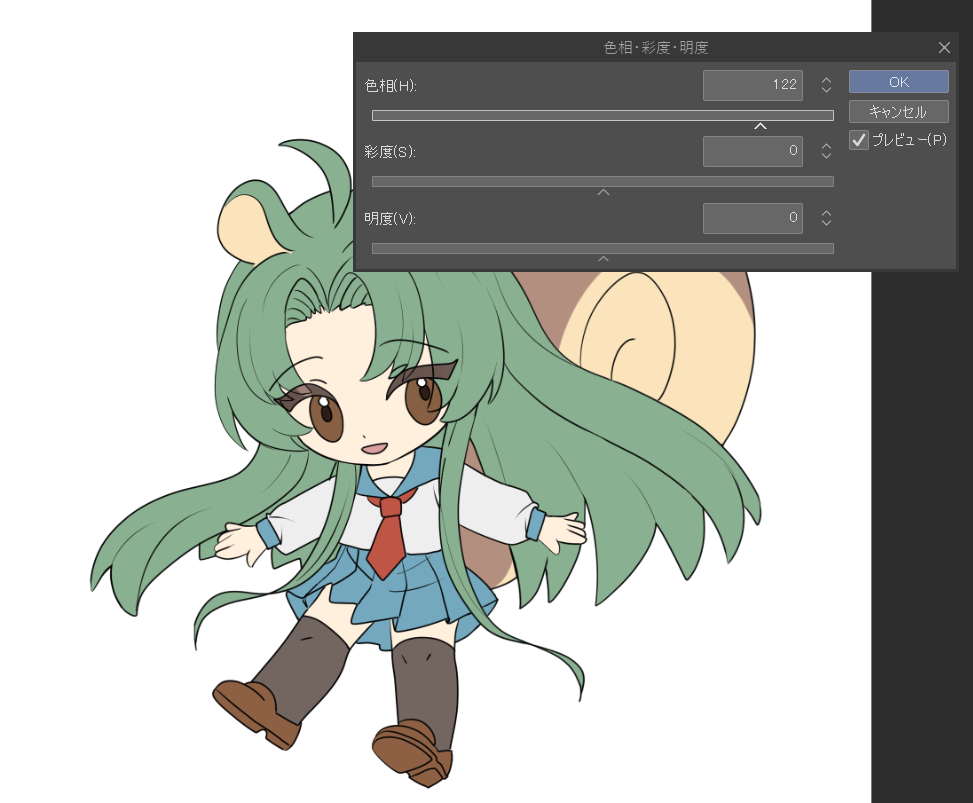Decrease hue with the down stepper arrow
The image size is (973, 803).
point(826,91)
